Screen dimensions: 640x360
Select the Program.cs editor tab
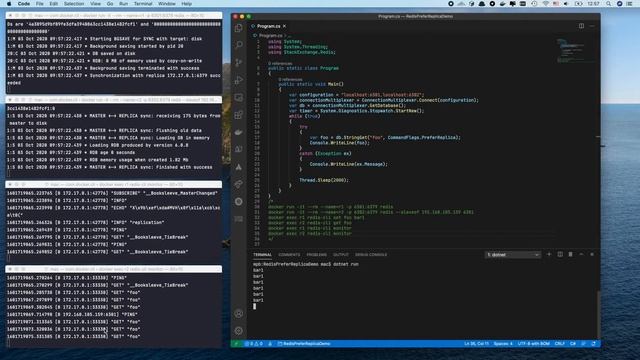pyautogui.click(x=269, y=26)
